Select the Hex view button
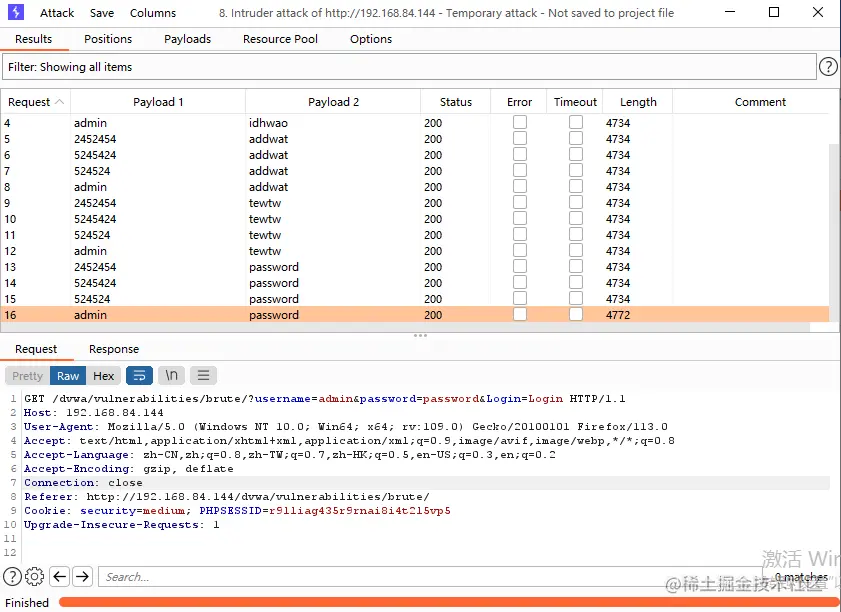This screenshot has width=841, height=612. coord(104,375)
